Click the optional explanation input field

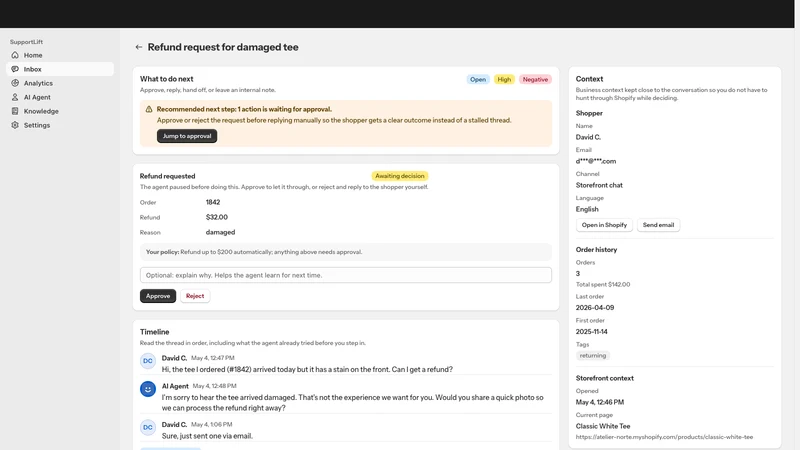pyautogui.click(x=346, y=275)
